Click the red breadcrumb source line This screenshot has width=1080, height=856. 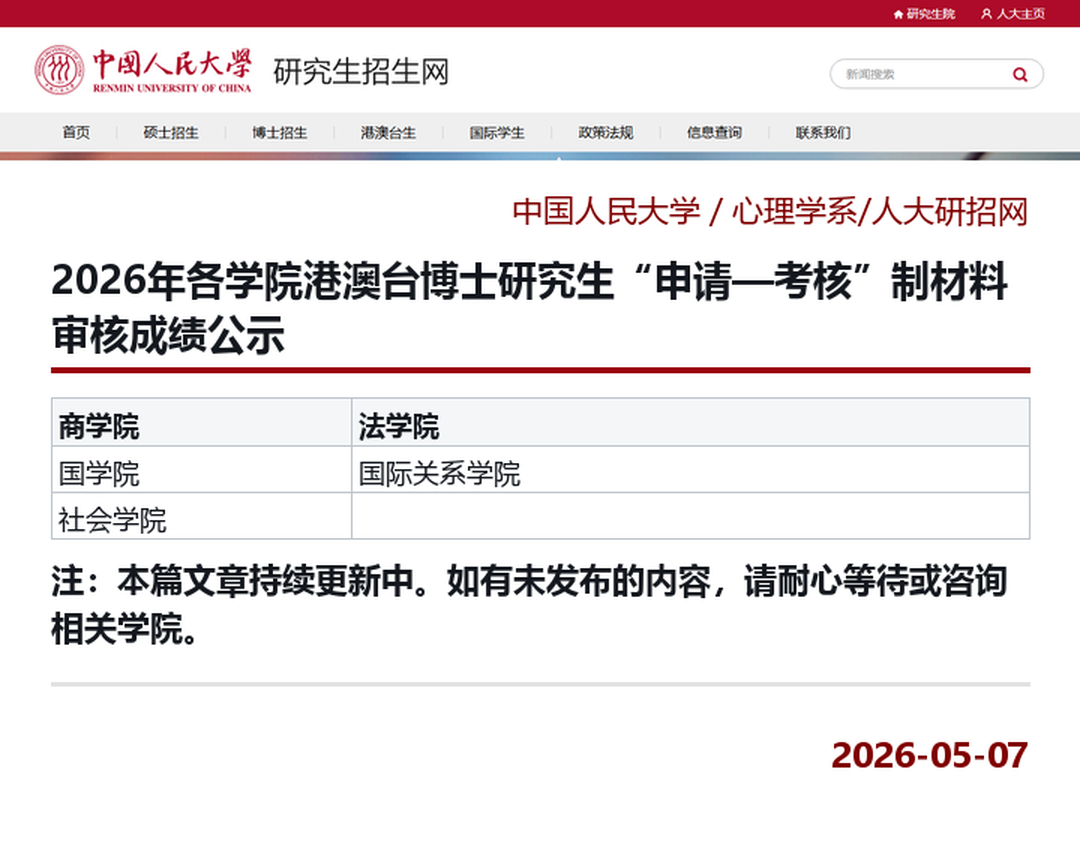tap(770, 211)
